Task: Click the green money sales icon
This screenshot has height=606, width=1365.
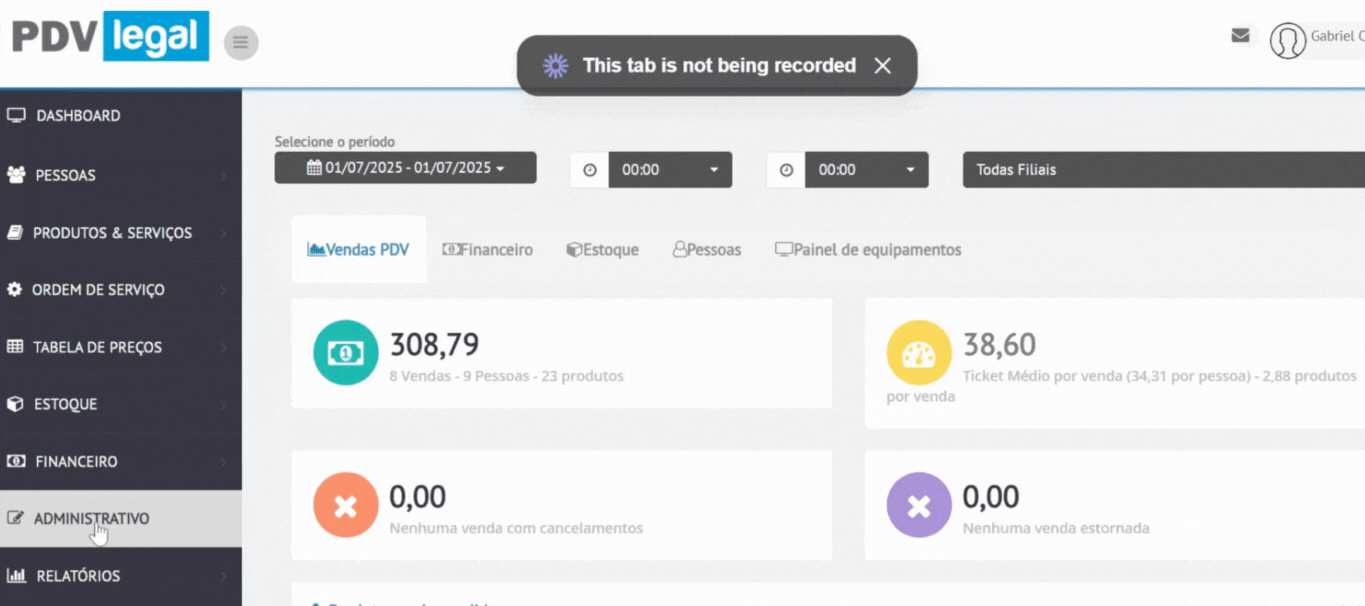Action: [x=345, y=353]
